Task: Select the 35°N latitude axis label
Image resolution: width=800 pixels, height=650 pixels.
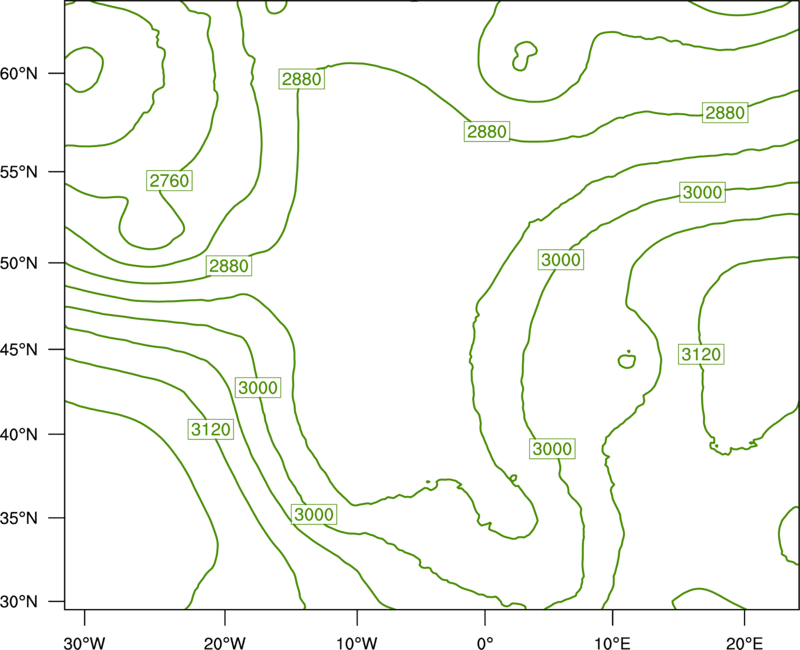Action: tap(19, 518)
